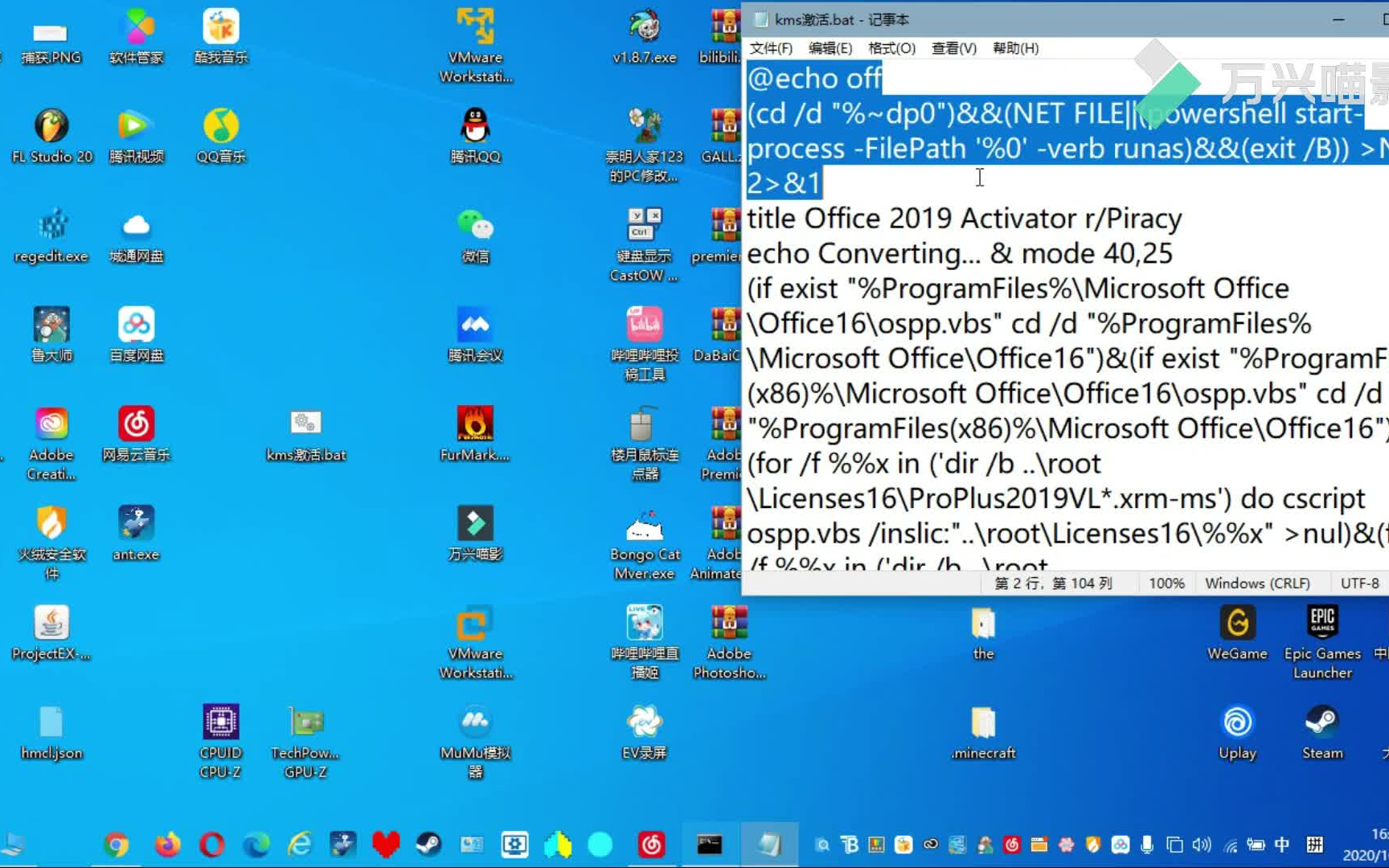The width and height of the screenshot is (1389, 868).
Task: Select 万兴喵影 desktop icon
Action: tap(475, 534)
